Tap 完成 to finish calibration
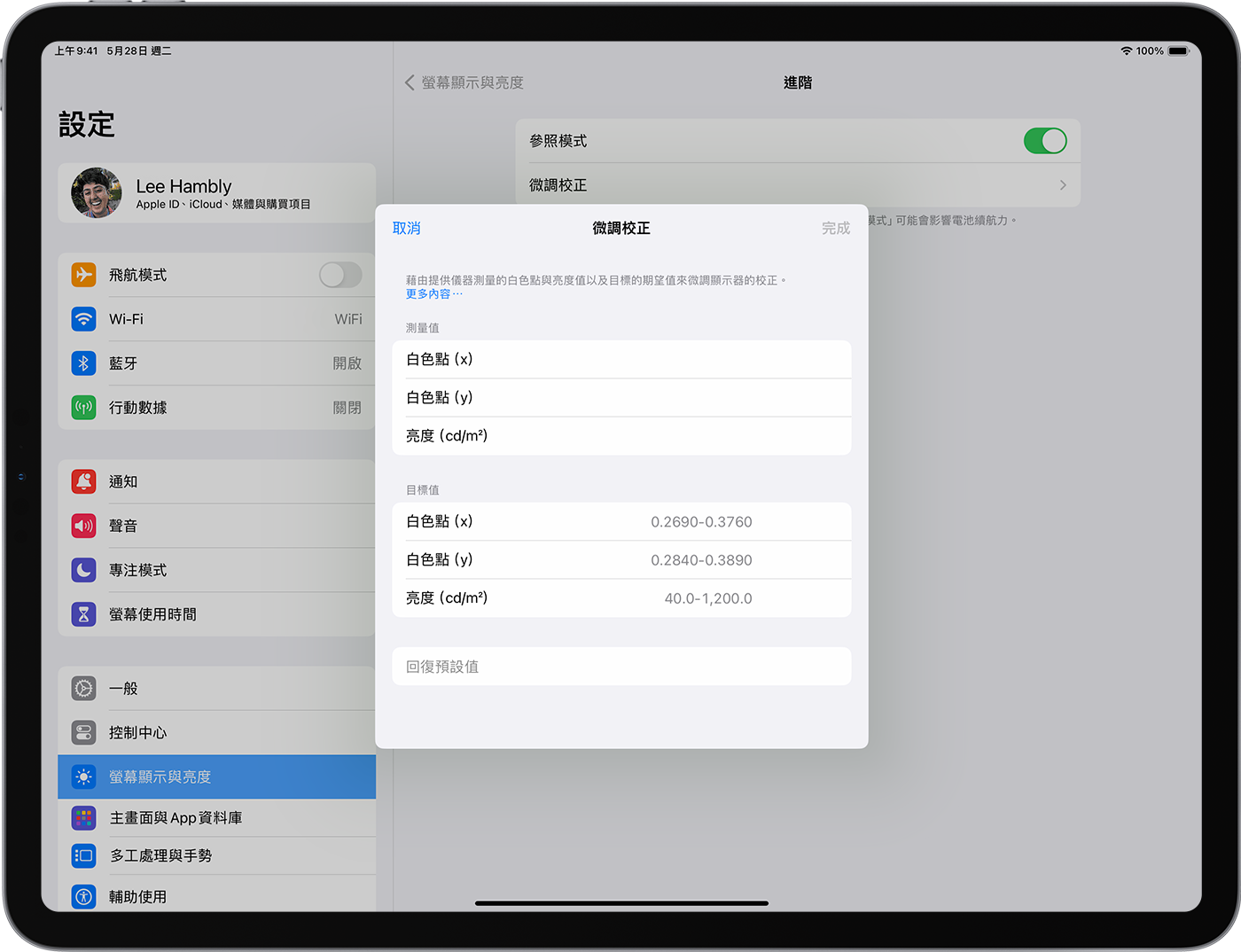This screenshot has width=1241, height=952. pos(835,229)
